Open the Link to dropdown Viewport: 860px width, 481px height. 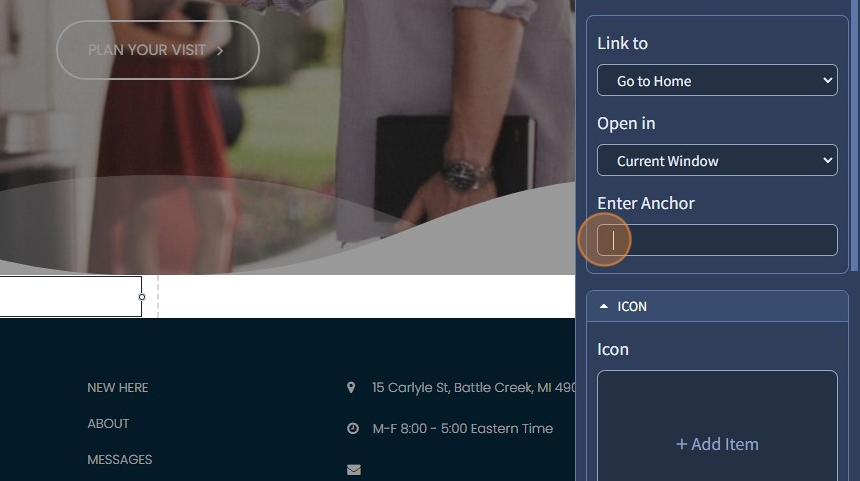(717, 80)
